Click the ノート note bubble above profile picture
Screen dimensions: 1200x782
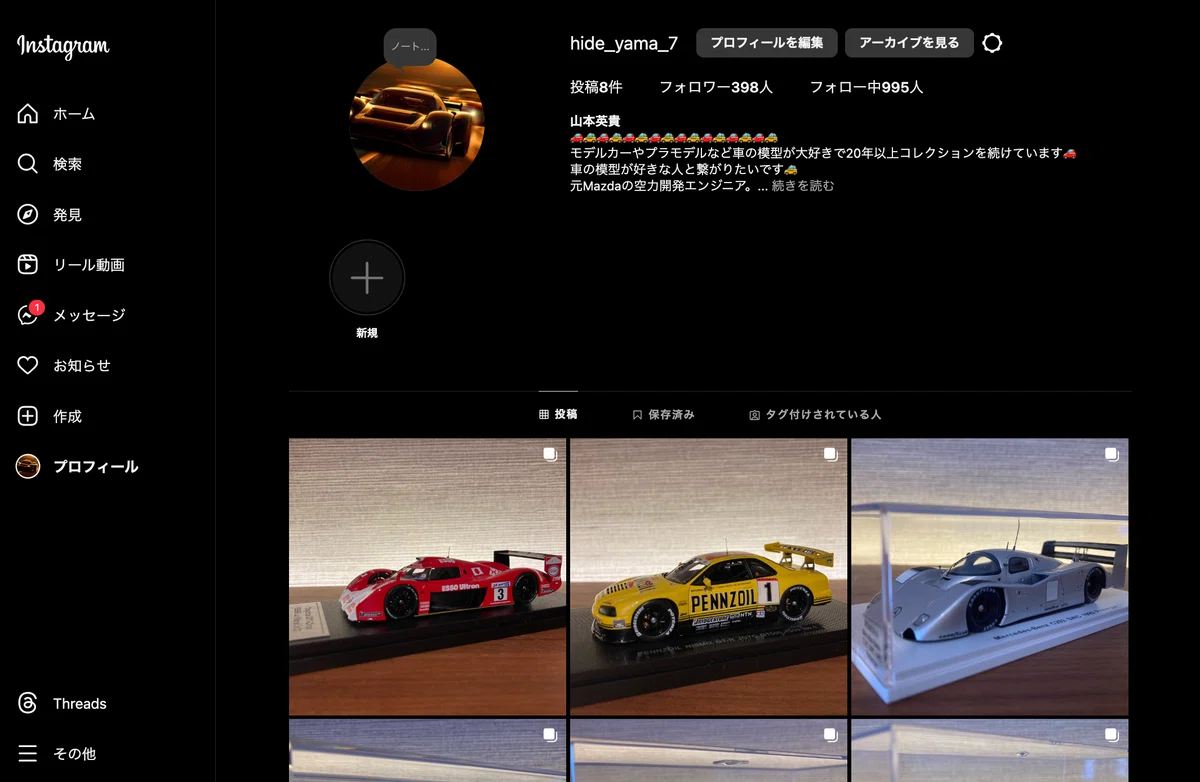[x=410, y=47]
